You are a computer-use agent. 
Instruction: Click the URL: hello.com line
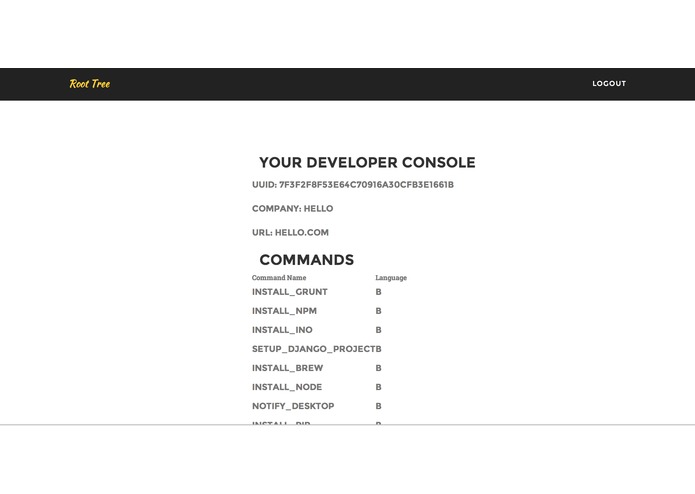tap(290, 233)
